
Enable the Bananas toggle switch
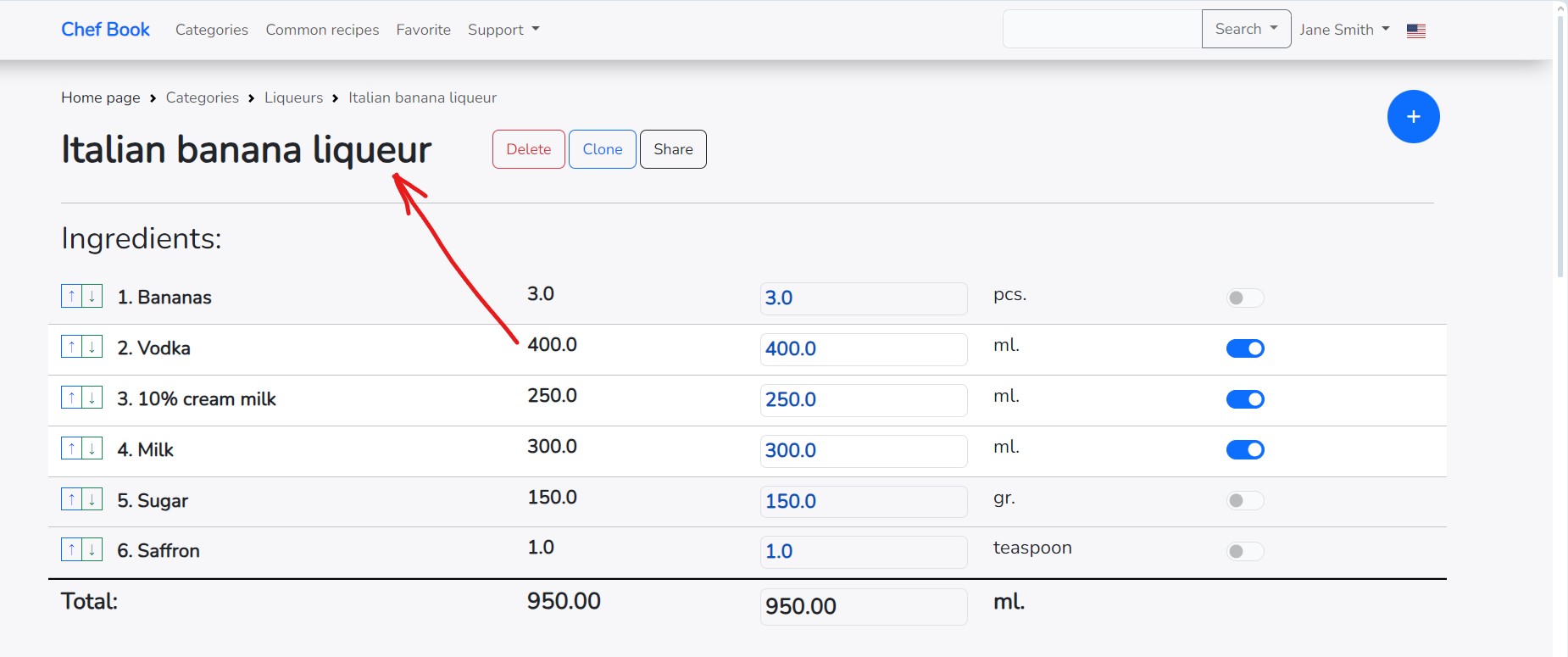pyautogui.click(x=1244, y=298)
